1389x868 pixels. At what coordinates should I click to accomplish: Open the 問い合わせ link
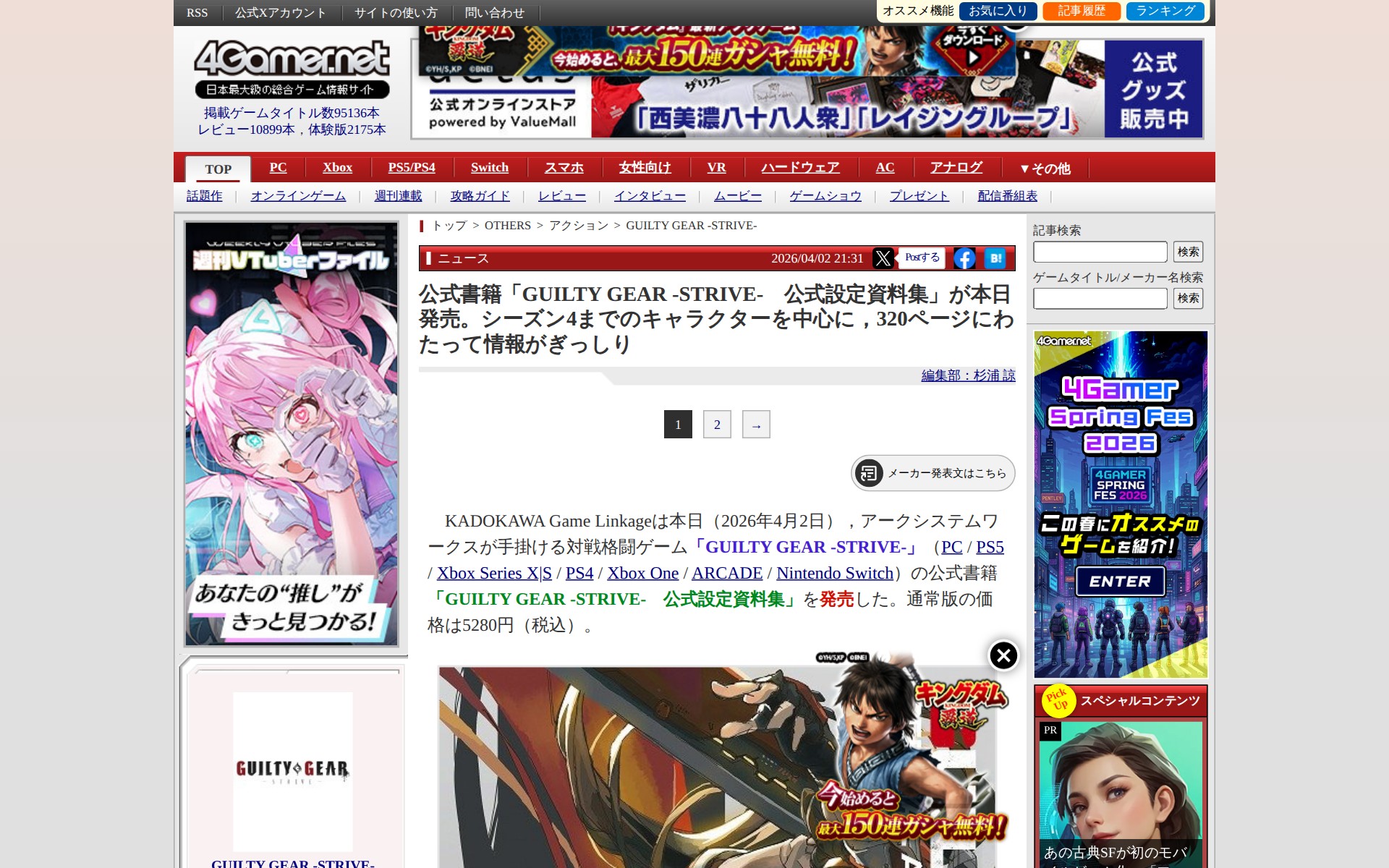[495, 13]
